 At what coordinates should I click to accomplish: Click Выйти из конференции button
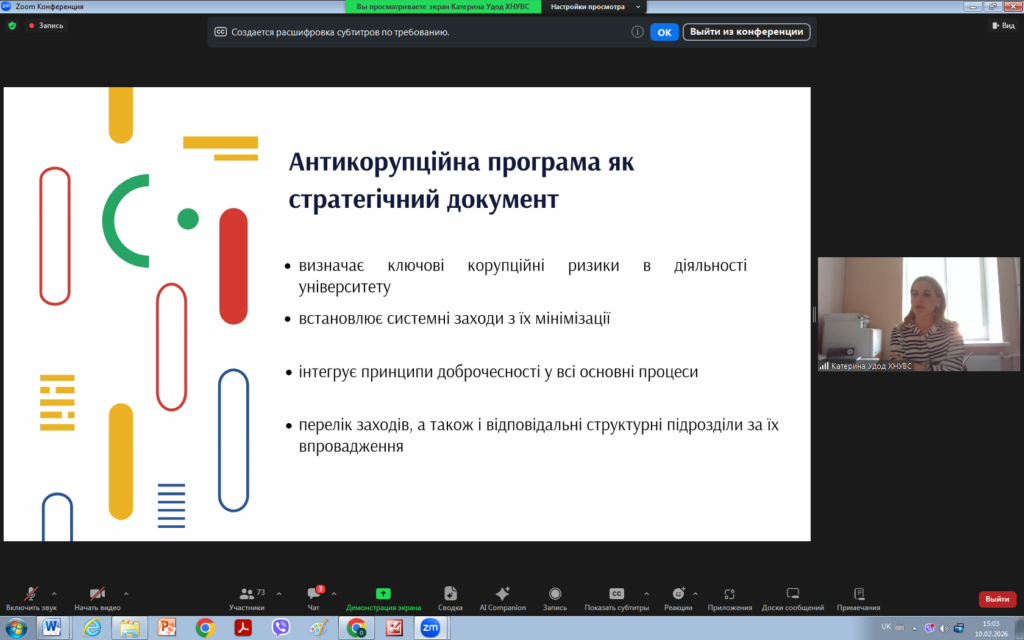[746, 32]
